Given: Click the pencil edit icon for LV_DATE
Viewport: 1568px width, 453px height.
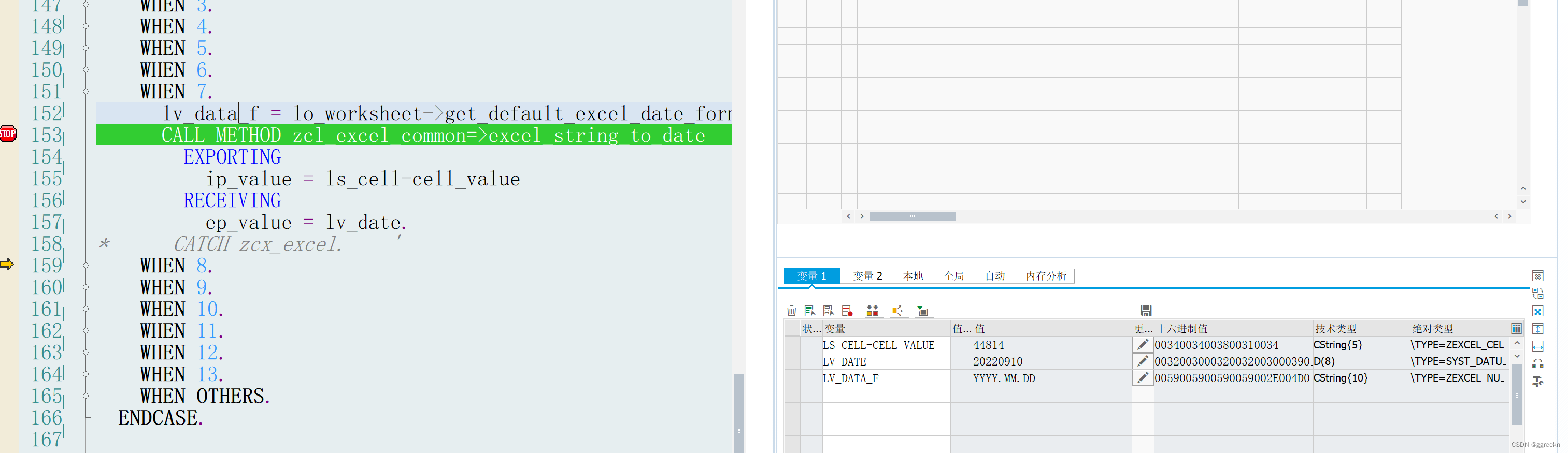Looking at the screenshot, I should click(1143, 361).
